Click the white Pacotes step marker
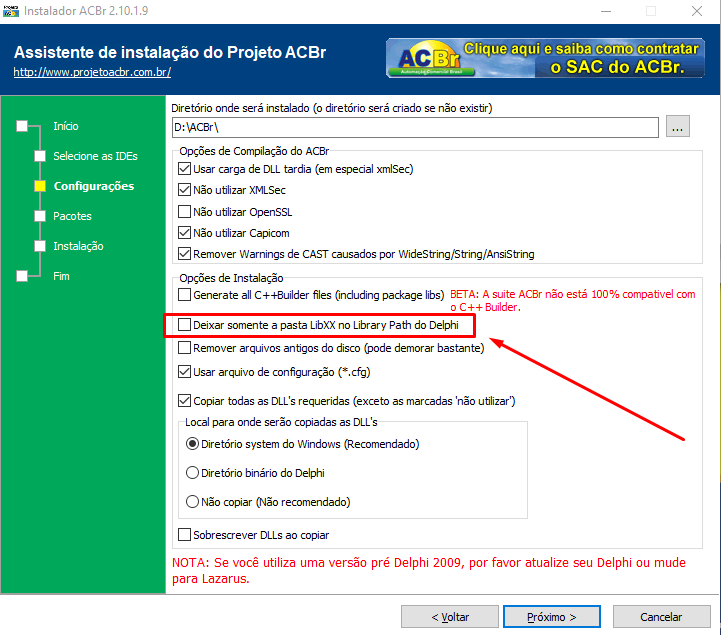The height and width of the screenshot is (635, 721). pyautogui.click(x=40, y=216)
